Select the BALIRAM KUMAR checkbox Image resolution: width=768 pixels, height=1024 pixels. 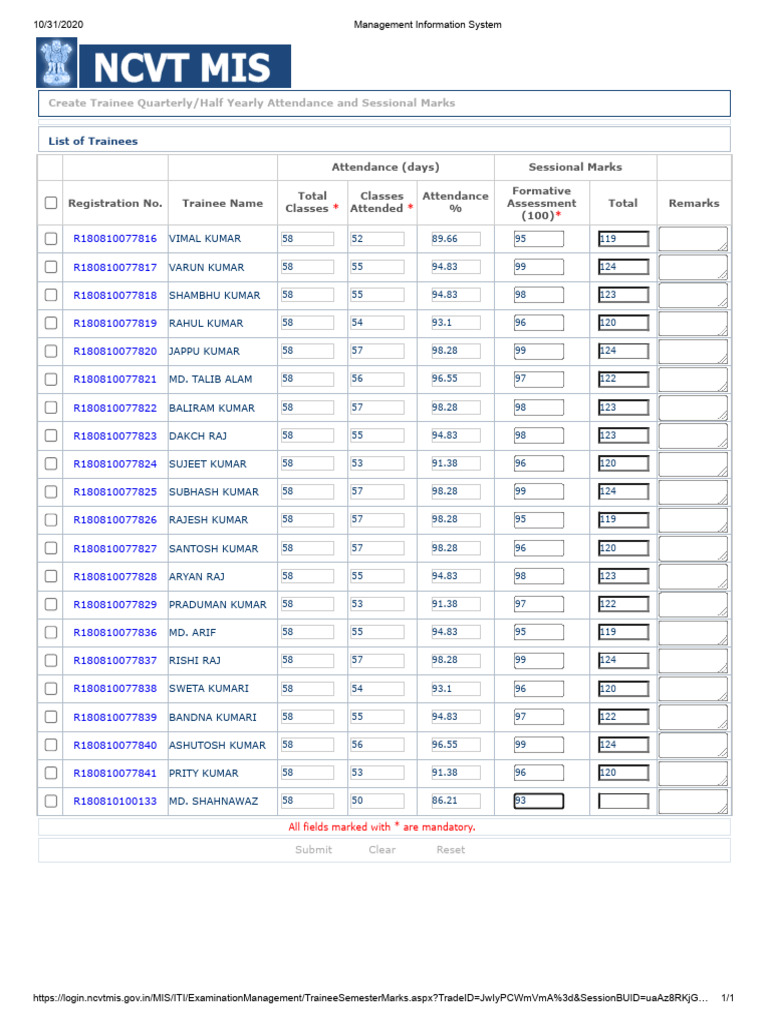point(51,408)
